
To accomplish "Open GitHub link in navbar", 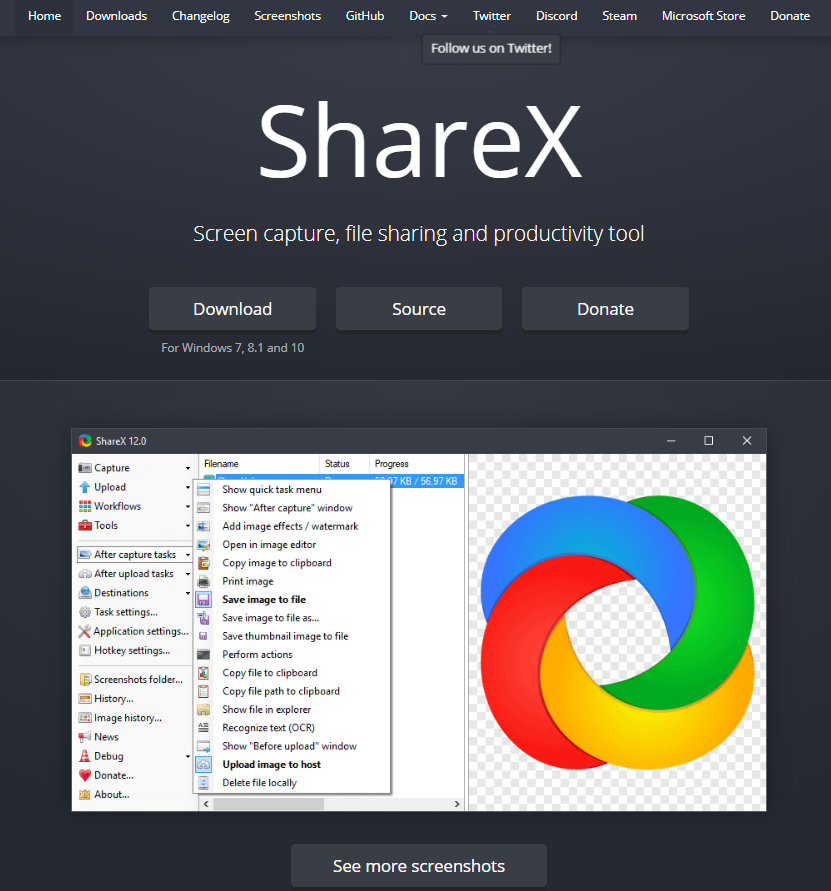I will pyautogui.click(x=365, y=16).
